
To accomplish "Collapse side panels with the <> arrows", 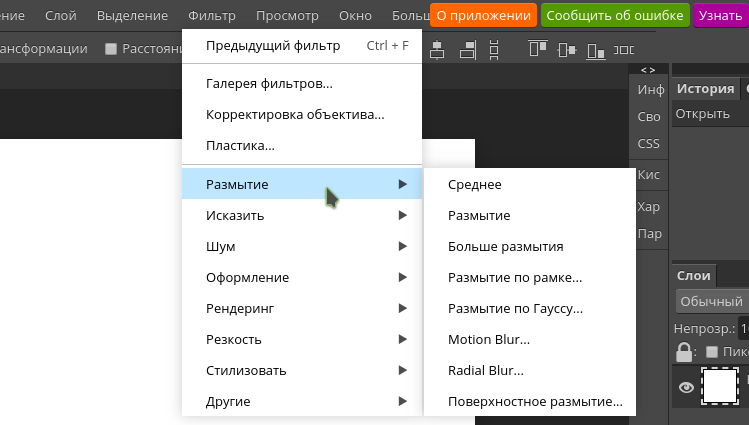I will tap(648, 70).
